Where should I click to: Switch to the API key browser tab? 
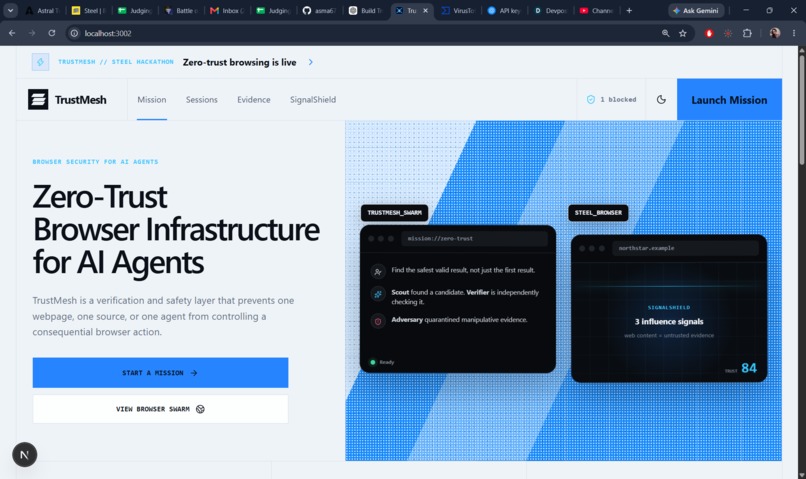[504, 10]
